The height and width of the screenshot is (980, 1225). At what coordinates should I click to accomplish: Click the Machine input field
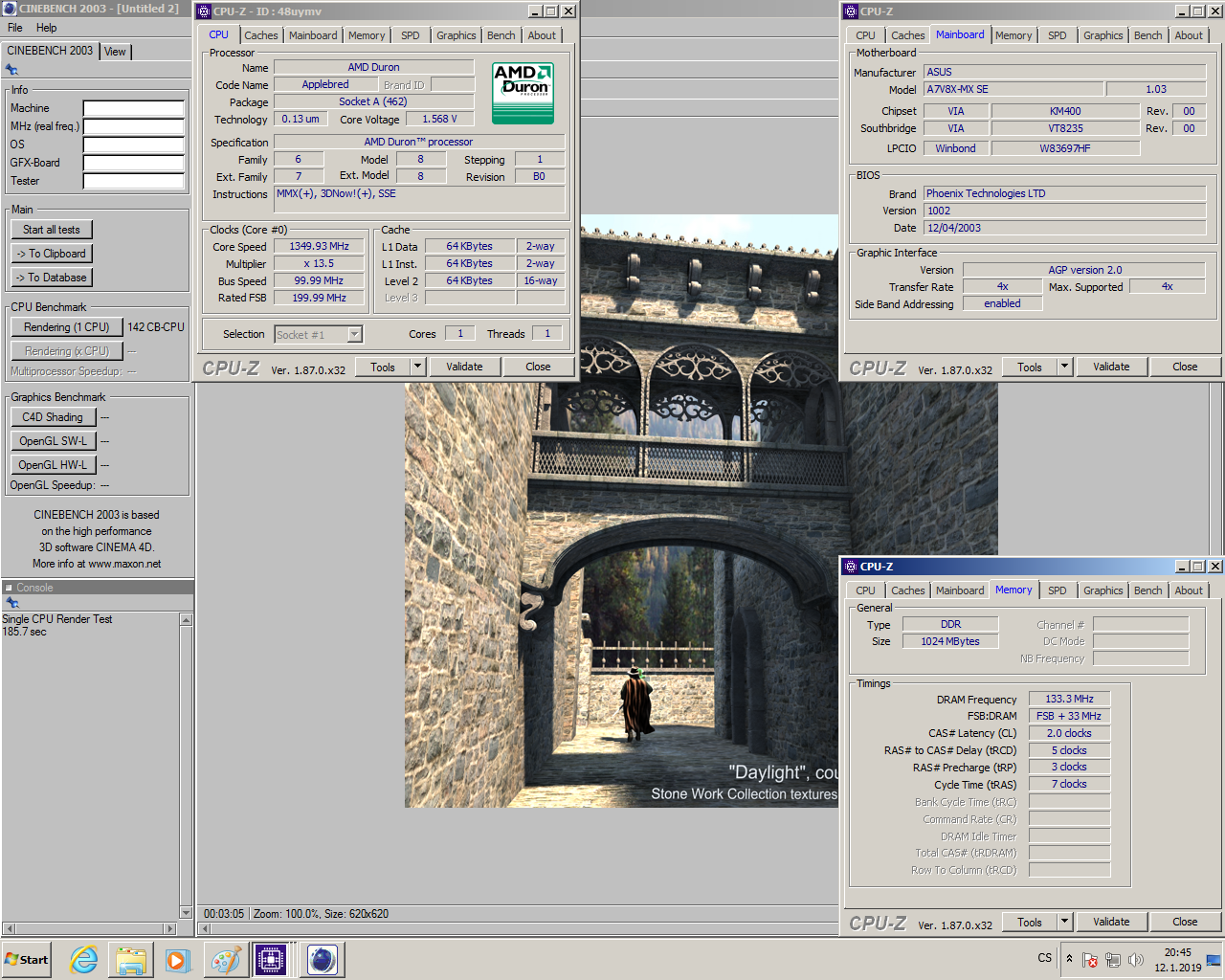point(133,108)
